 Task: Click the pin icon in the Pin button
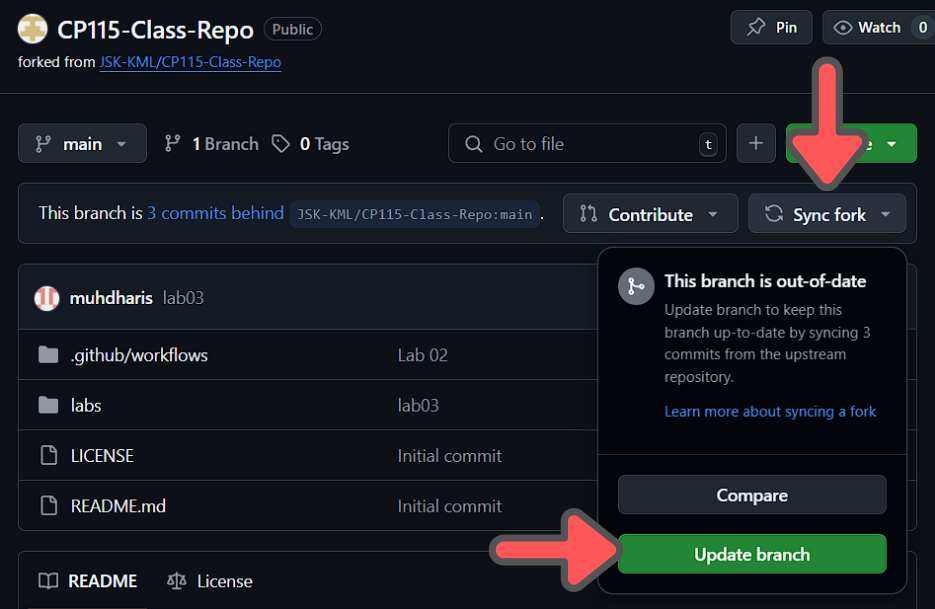[x=756, y=27]
